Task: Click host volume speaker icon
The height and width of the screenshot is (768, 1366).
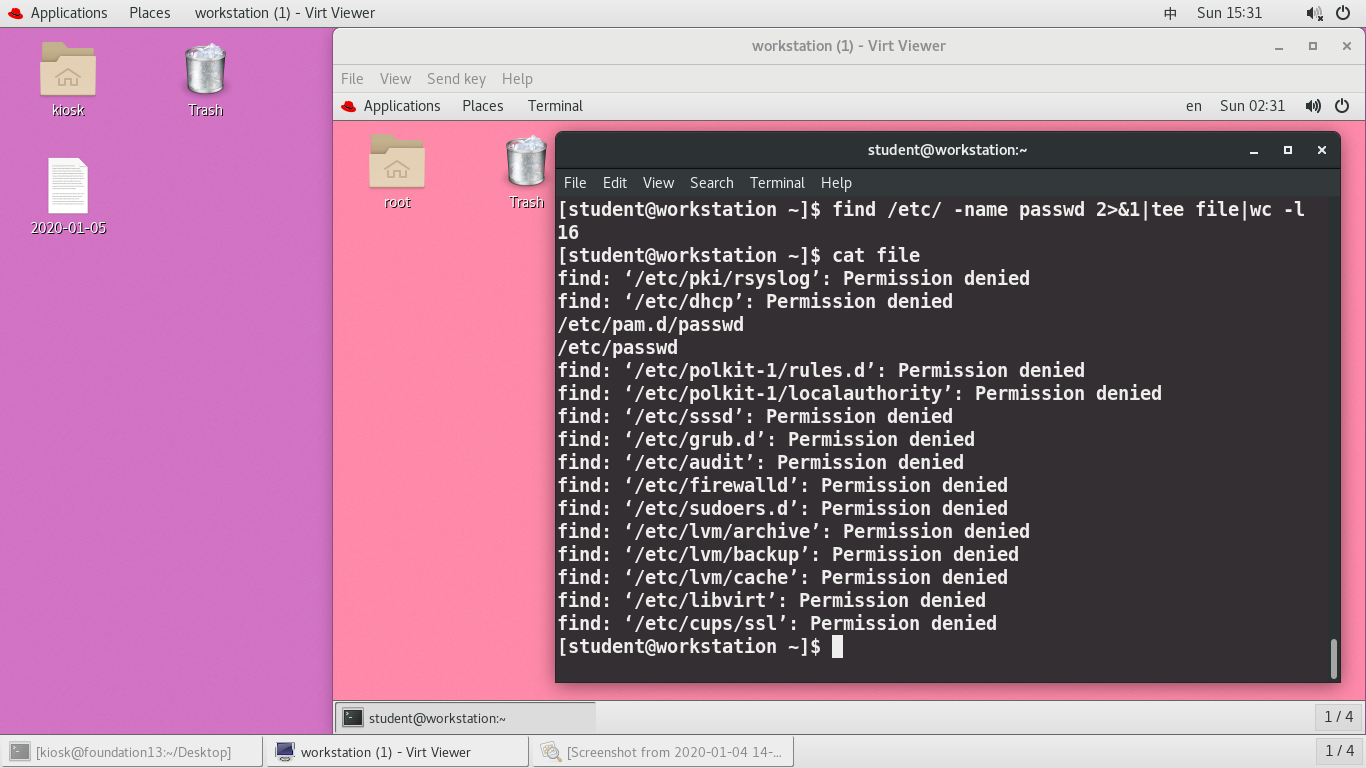Action: click(1314, 13)
